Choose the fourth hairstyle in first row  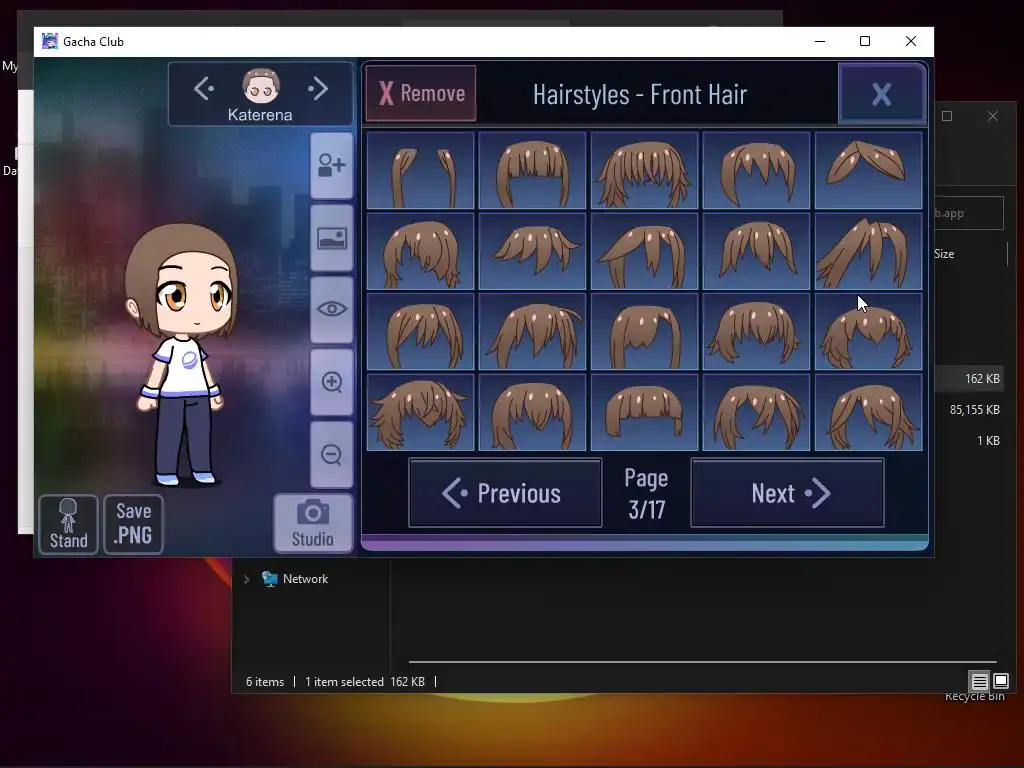pyautogui.click(x=756, y=170)
